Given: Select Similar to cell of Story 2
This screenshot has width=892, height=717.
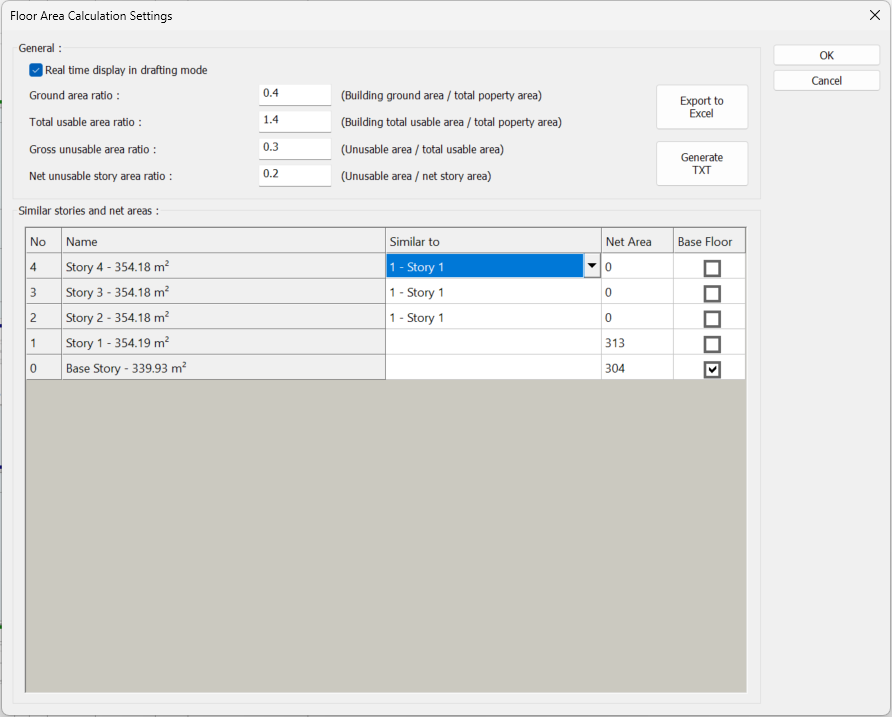Looking at the screenshot, I should click(x=492, y=318).
